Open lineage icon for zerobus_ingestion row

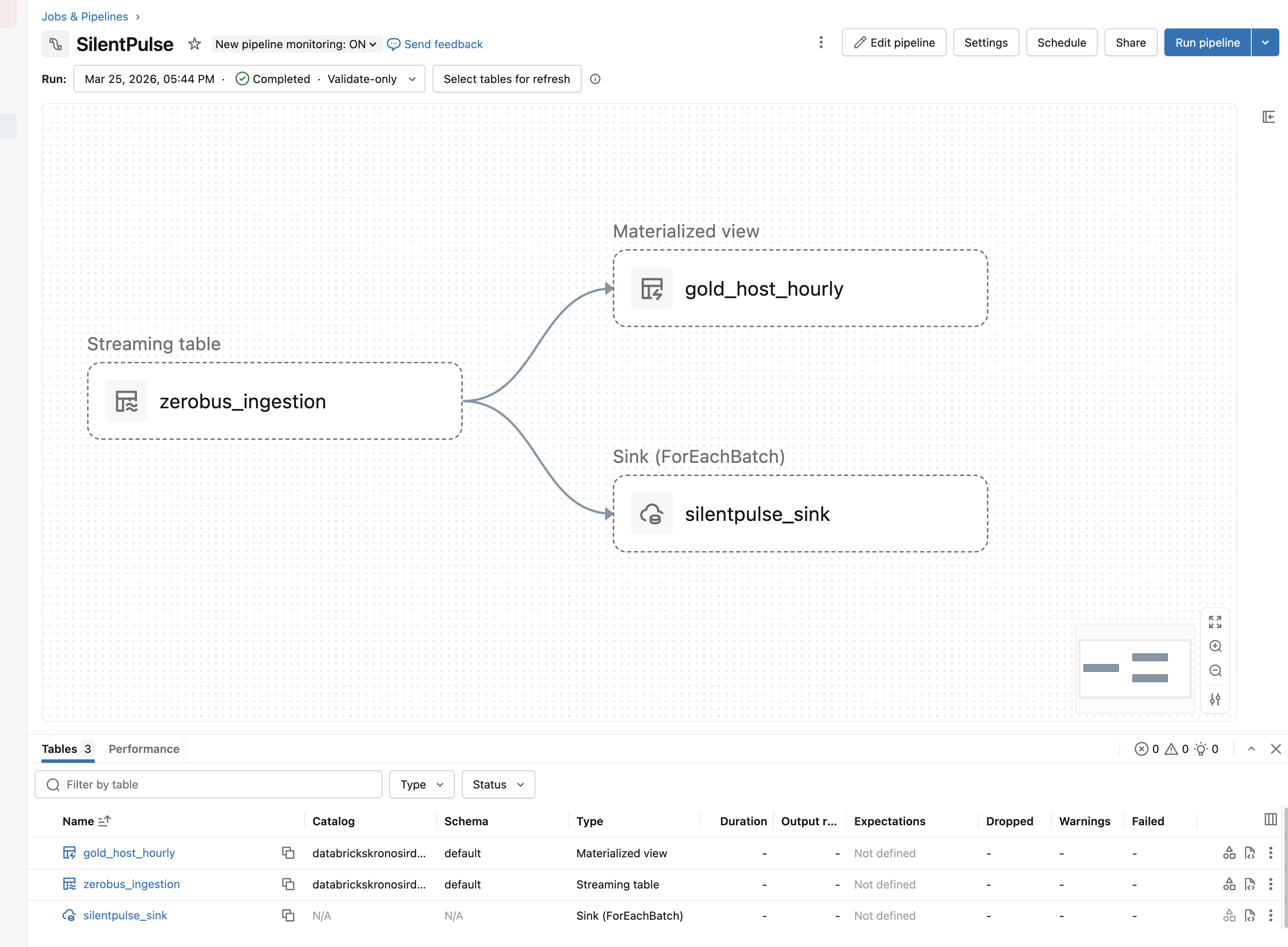[x=1229, y=885]
